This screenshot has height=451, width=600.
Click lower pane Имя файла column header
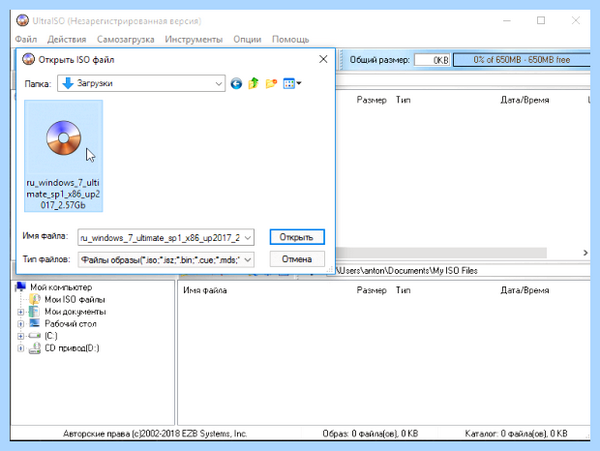click(x=205, y=290)
